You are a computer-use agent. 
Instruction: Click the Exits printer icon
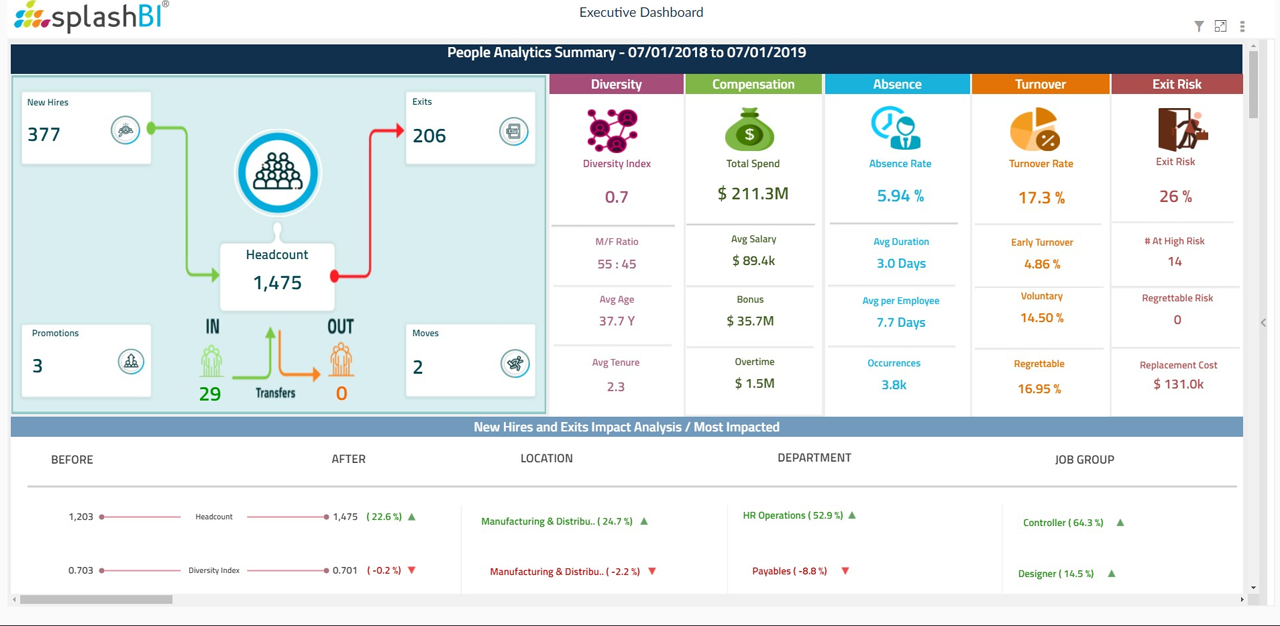tap(513, 131)
